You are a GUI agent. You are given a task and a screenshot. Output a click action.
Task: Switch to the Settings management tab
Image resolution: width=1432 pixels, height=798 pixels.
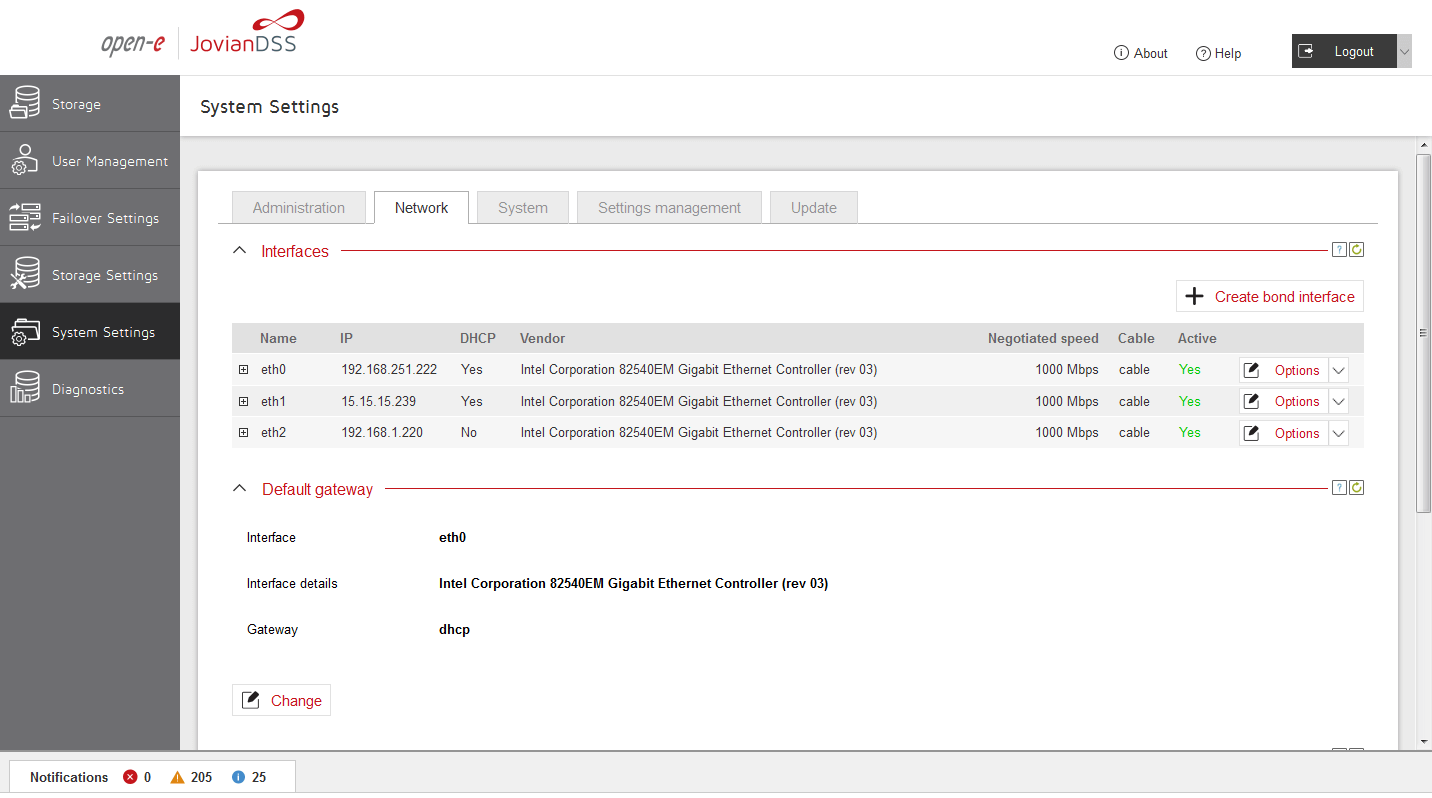669,208
